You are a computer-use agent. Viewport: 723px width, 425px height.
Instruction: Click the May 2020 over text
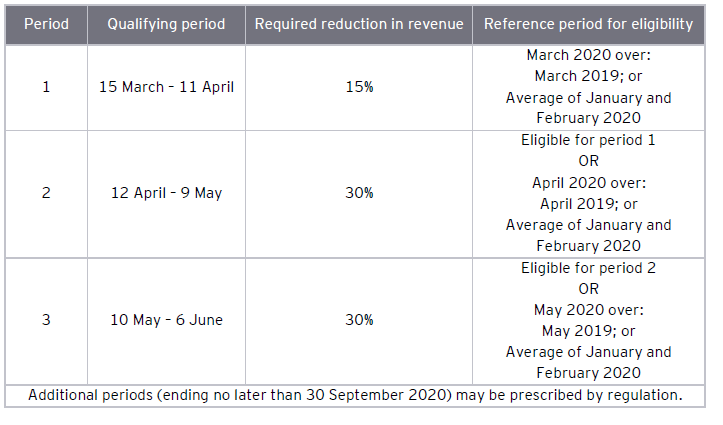[x=589, y=310]
